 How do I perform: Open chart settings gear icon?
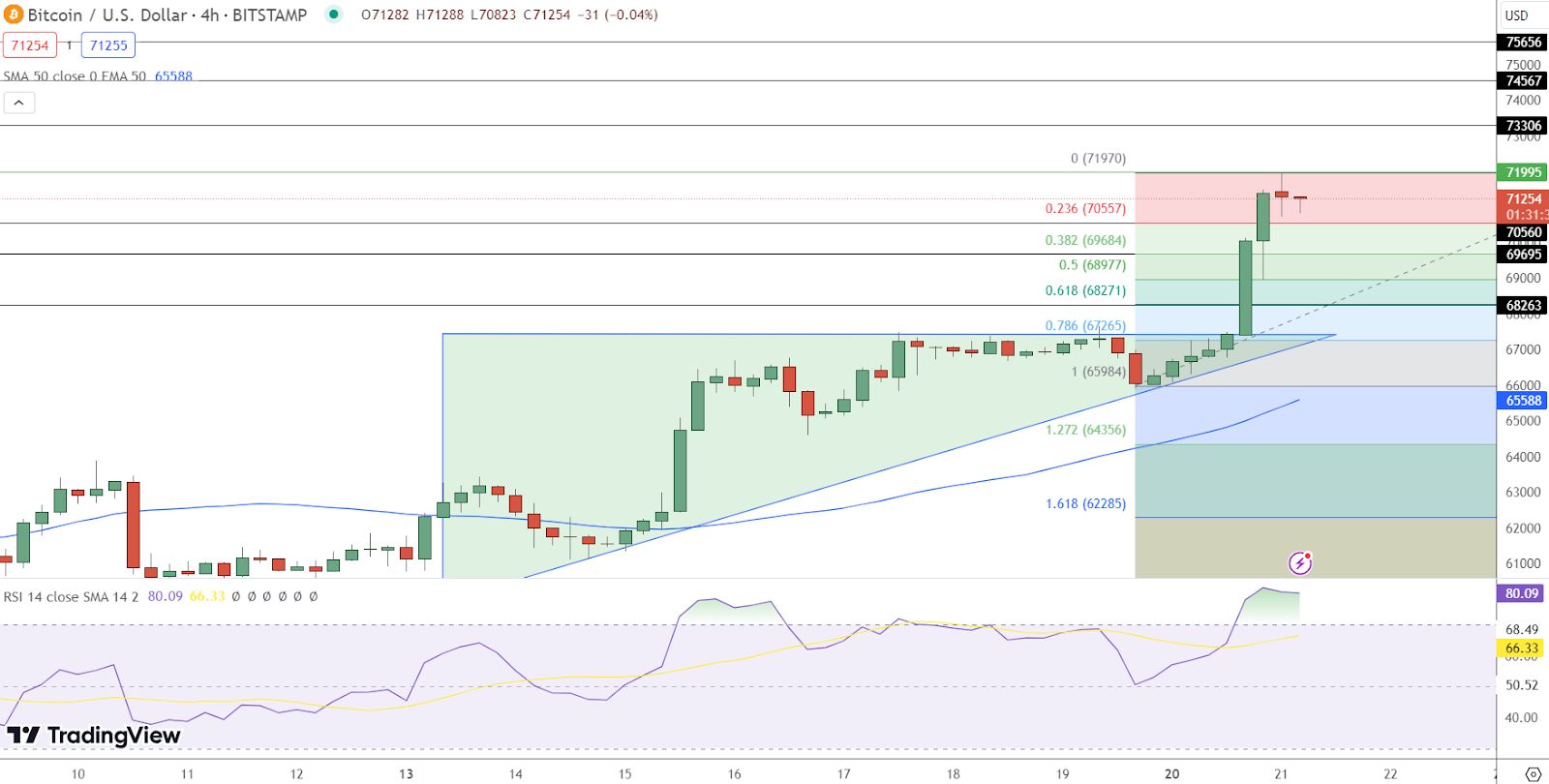1533,774
